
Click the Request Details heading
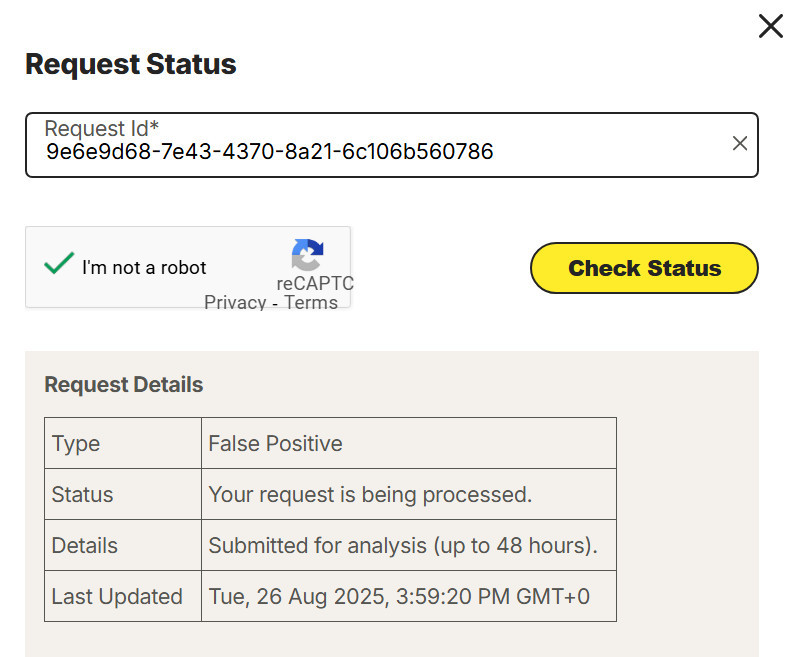124,385
